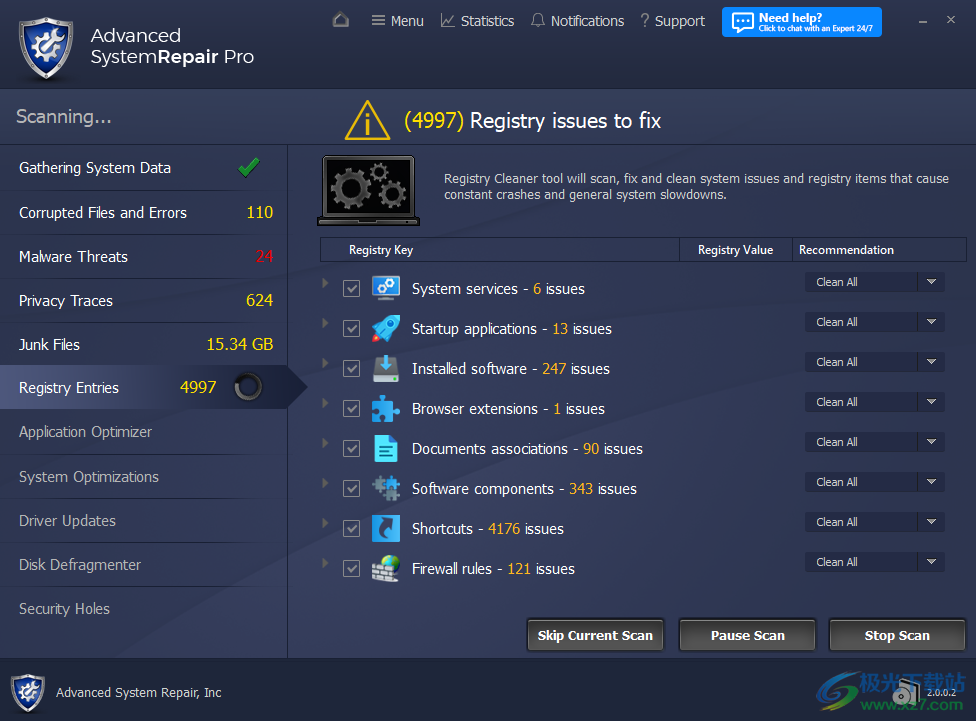976x721 pixels.
Task: Click the Shortcuts arrow icon
Action: coord(386,528)
